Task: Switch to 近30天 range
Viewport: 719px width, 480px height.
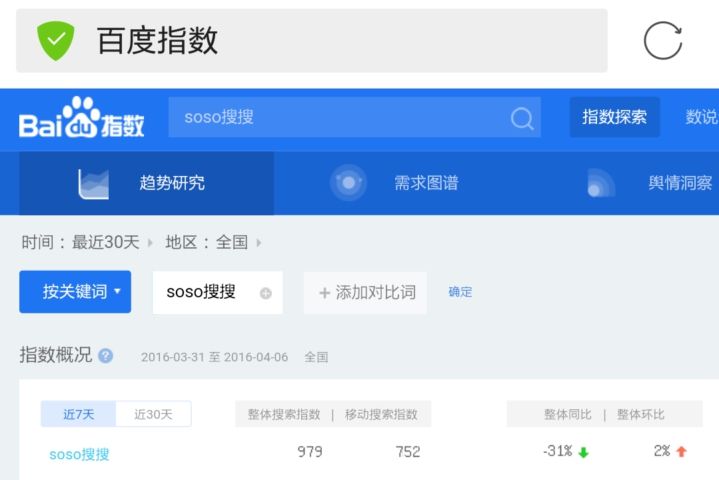Action: (153, 414)
